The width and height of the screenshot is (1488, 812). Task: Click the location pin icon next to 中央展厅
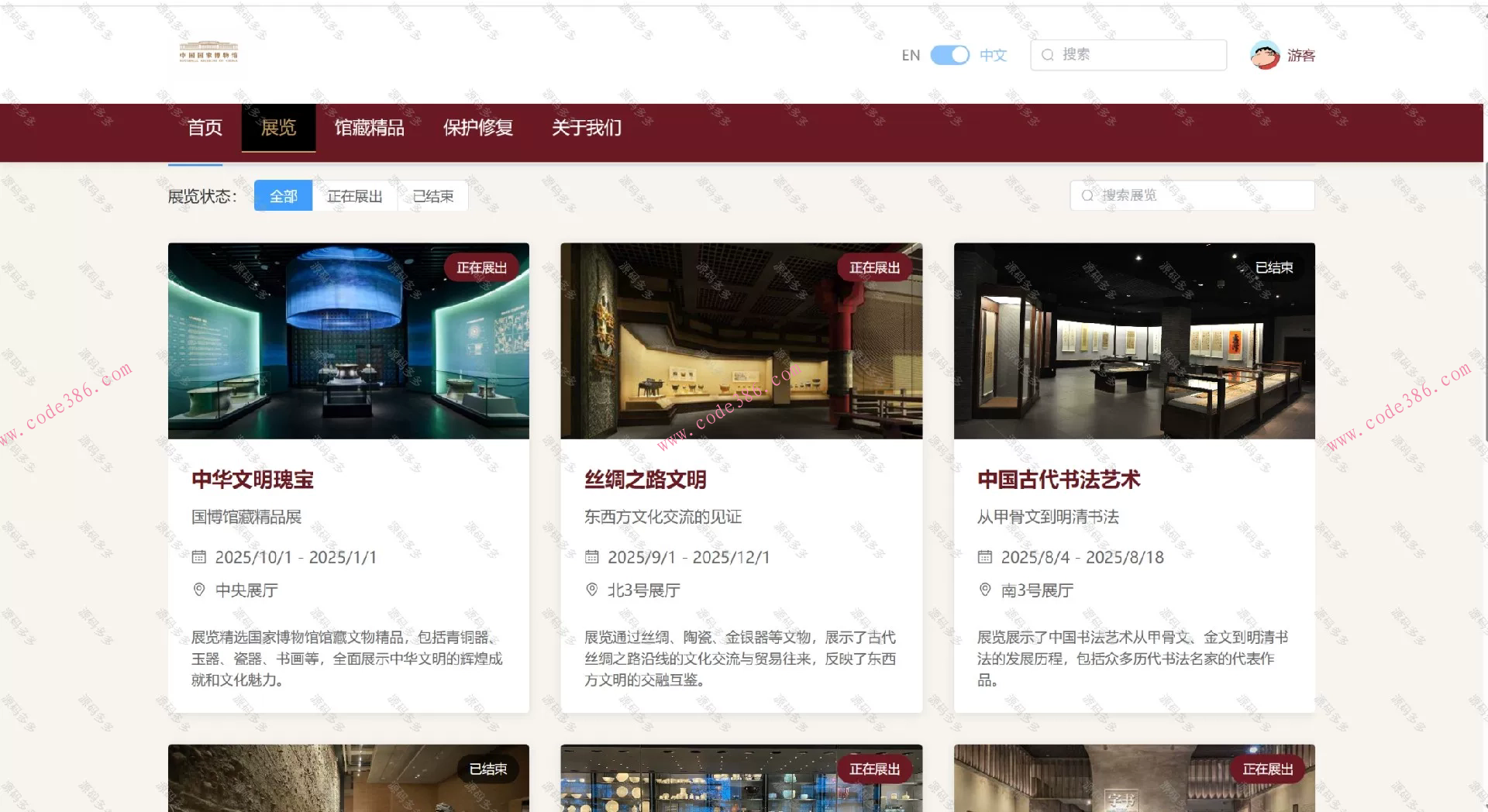[198, 590]
